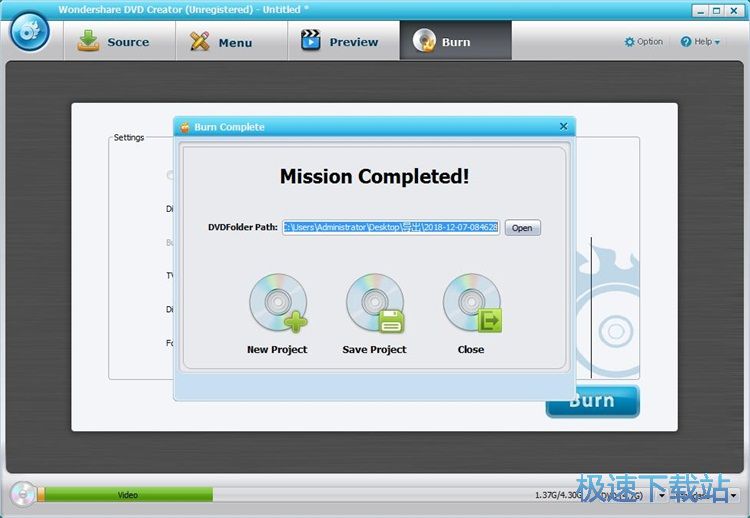Click the Option gear icon
Image resolution: width=750 pixels, height=518 pixels.
pos(629,42)
